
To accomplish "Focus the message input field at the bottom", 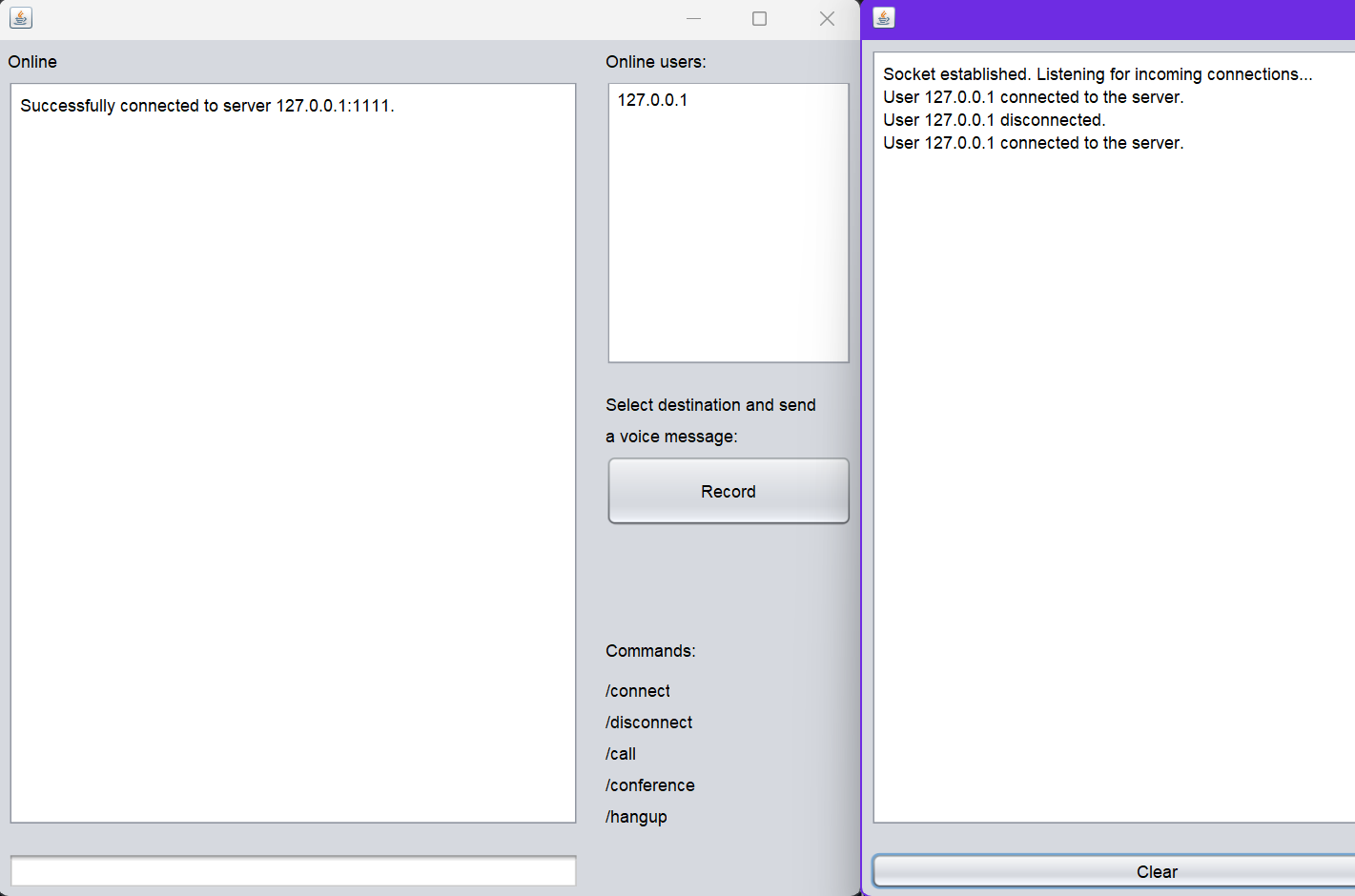I will tap(293, 870).
